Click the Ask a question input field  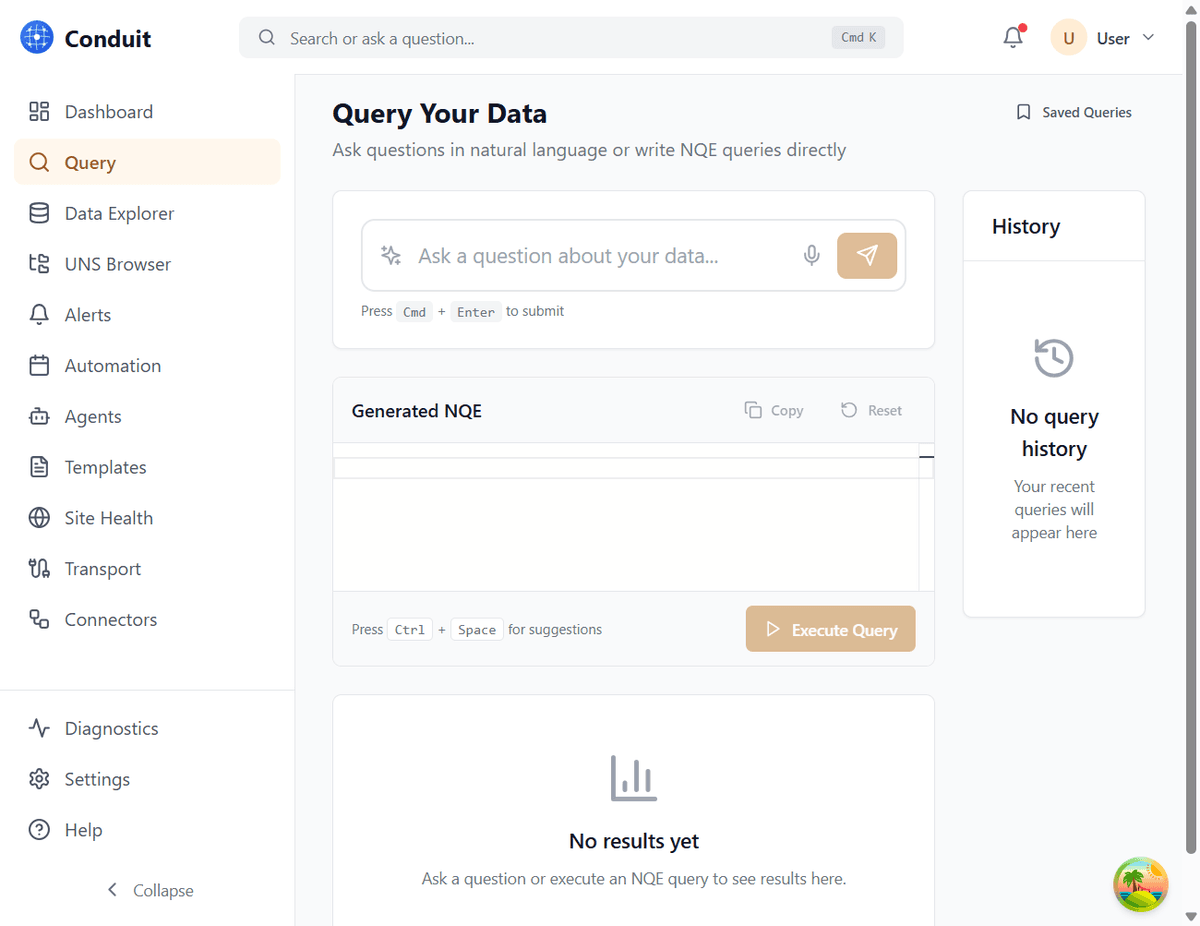click(580, 255)
